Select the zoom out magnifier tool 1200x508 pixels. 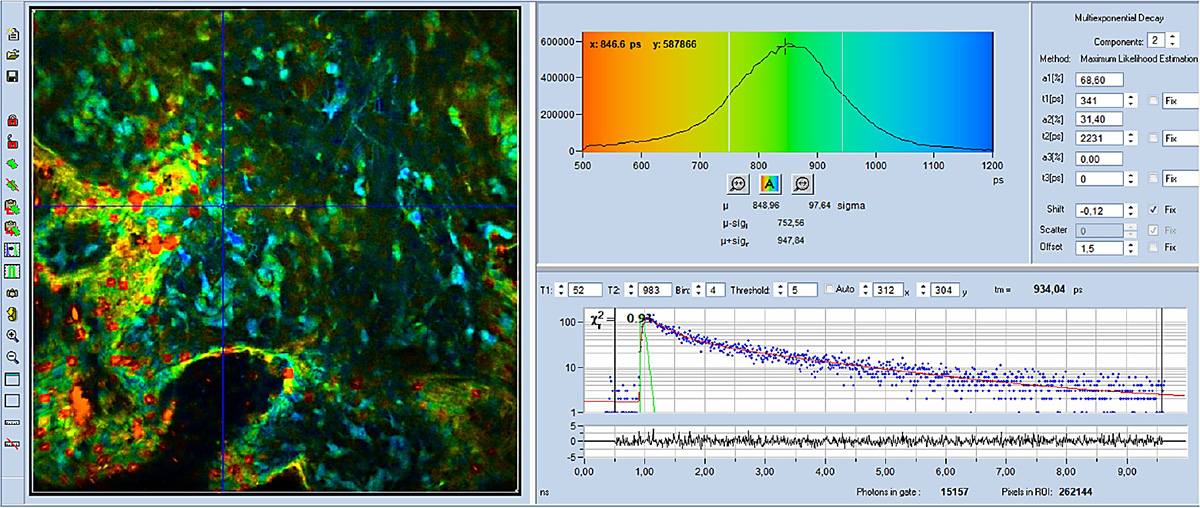pos(13,357)
